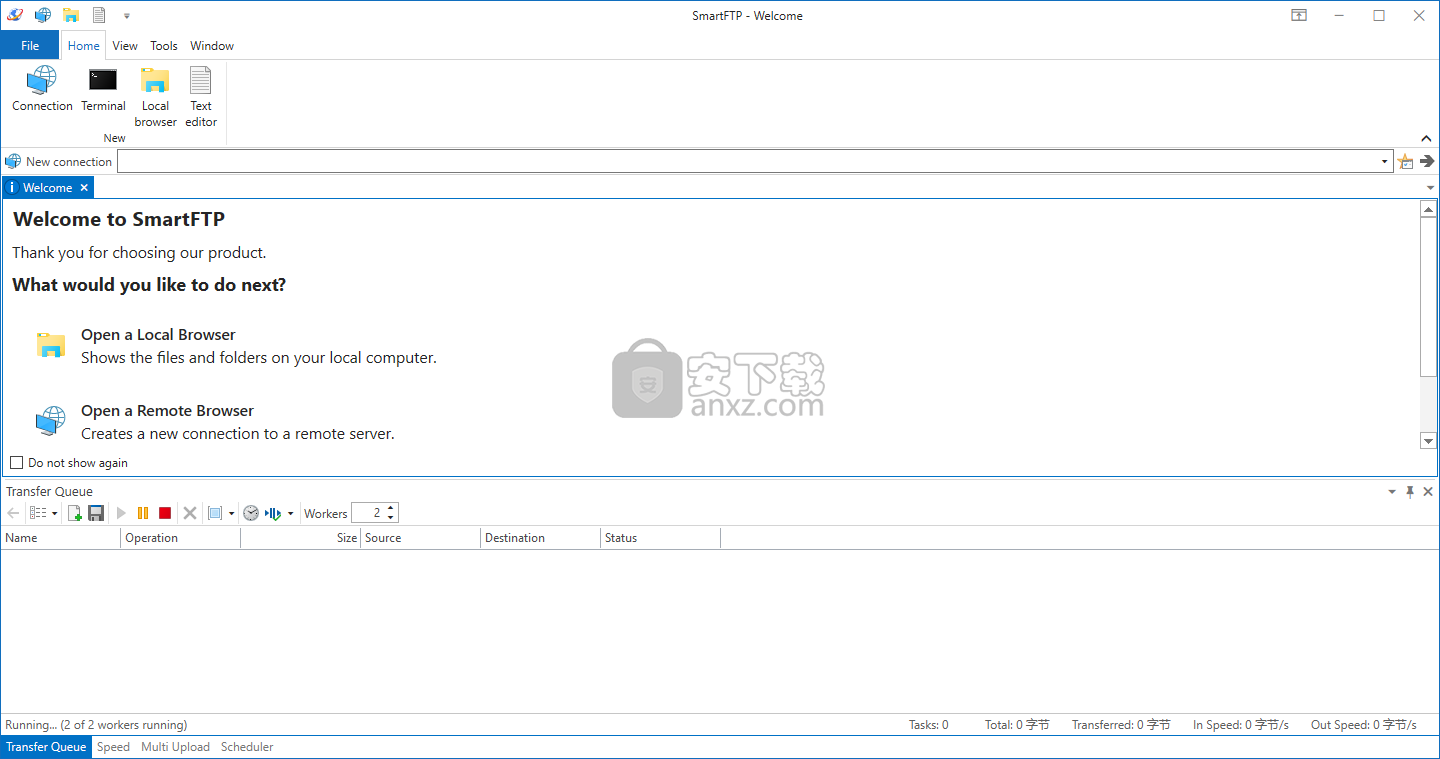
Task: Collapse the ribbon using the chevron
Action: [1427, 138]
